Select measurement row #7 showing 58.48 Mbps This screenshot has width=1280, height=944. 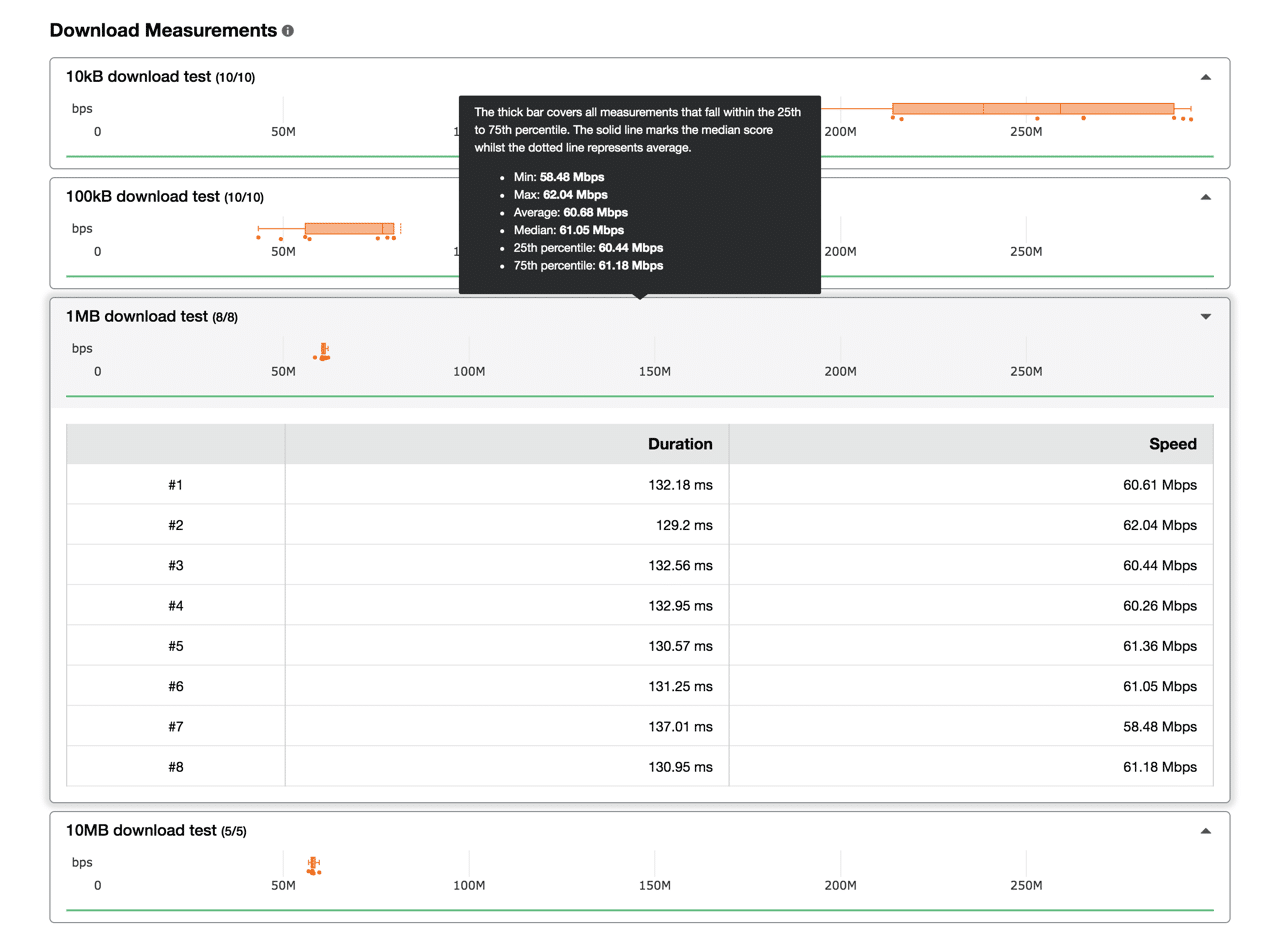point(640,726)
